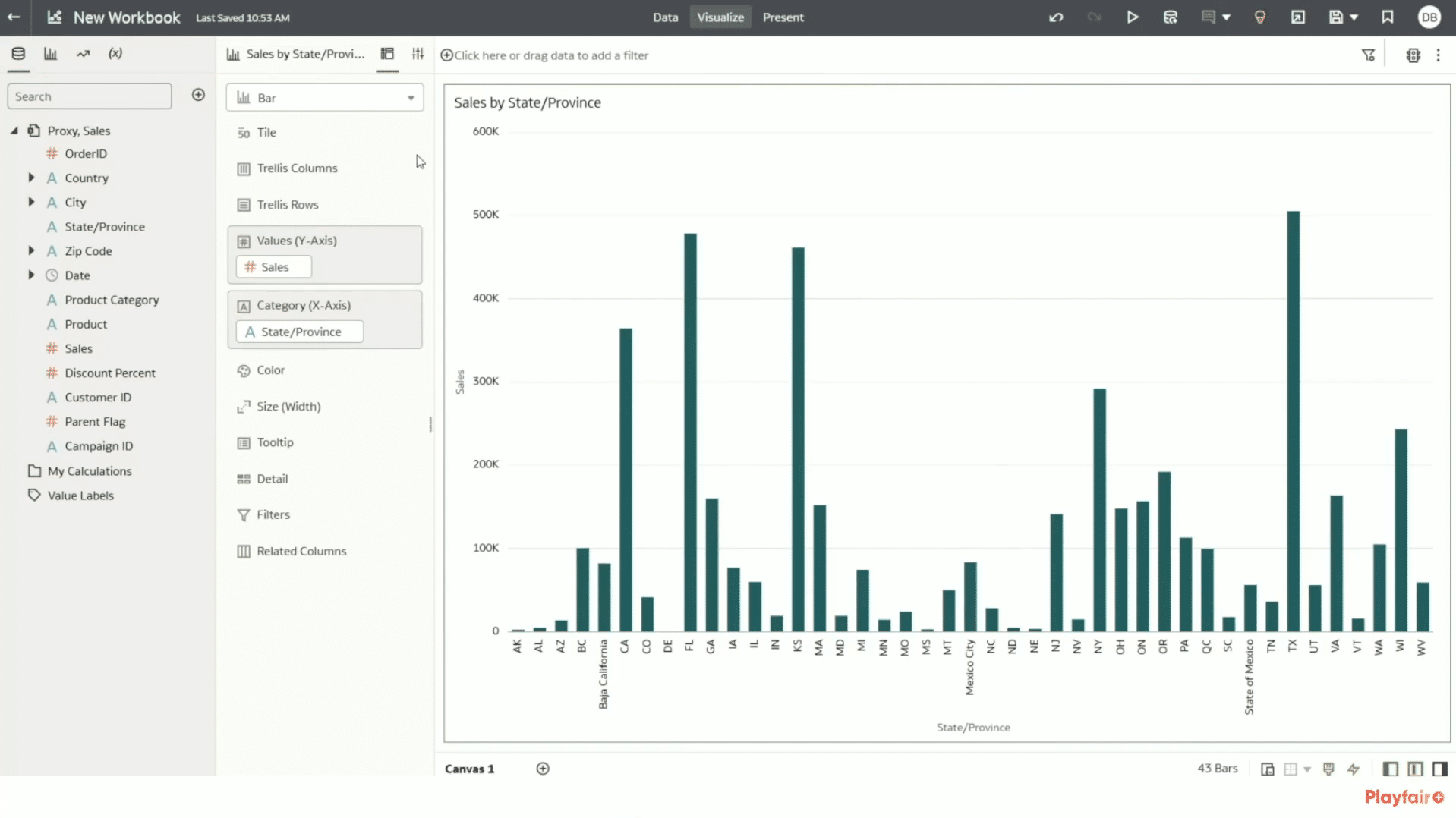The width and height of the screenshot is (1456, 818).
Task: Switch to the Present tab
Action: [783, 17]
